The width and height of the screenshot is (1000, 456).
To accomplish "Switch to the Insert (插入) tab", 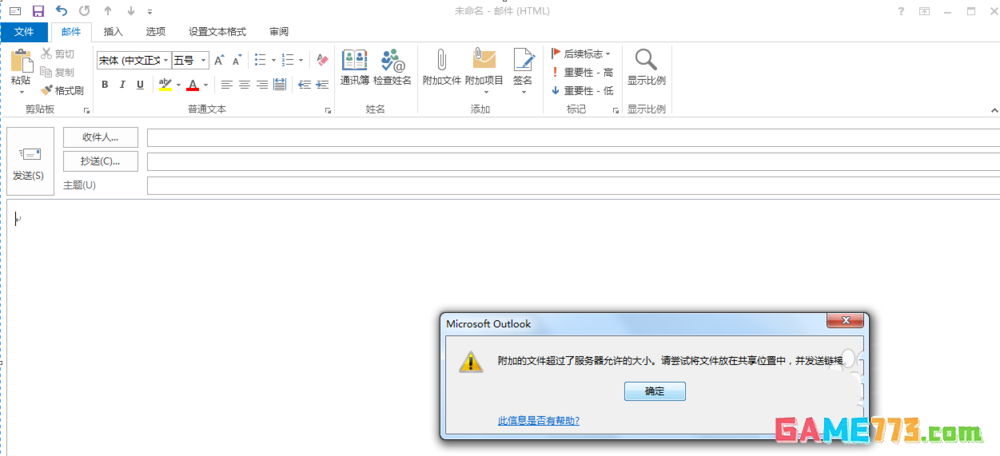I will [113, 32].
